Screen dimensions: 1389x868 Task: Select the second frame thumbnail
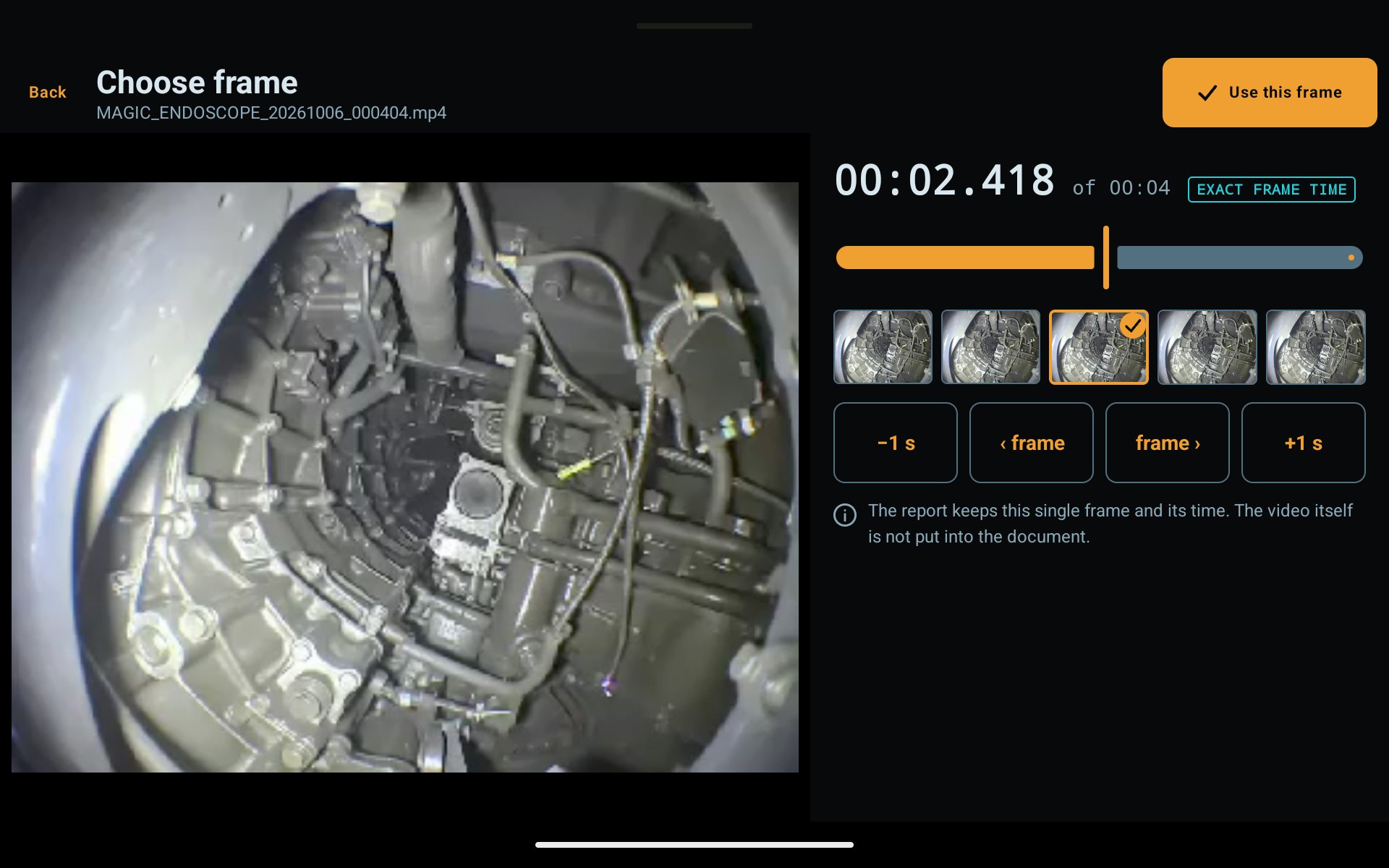point(990,347)
